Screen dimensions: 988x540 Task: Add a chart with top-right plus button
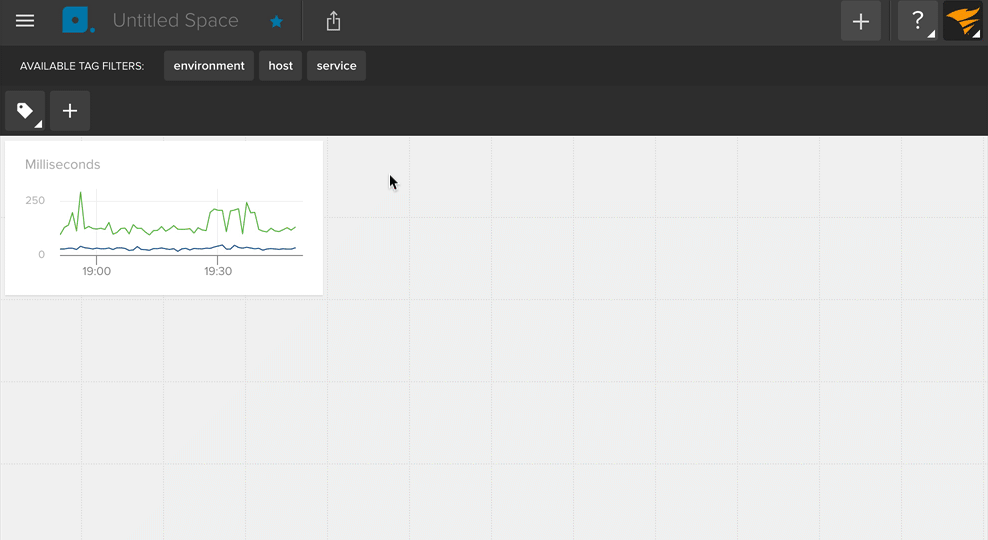pyautogui.click(x=860, y=21)
